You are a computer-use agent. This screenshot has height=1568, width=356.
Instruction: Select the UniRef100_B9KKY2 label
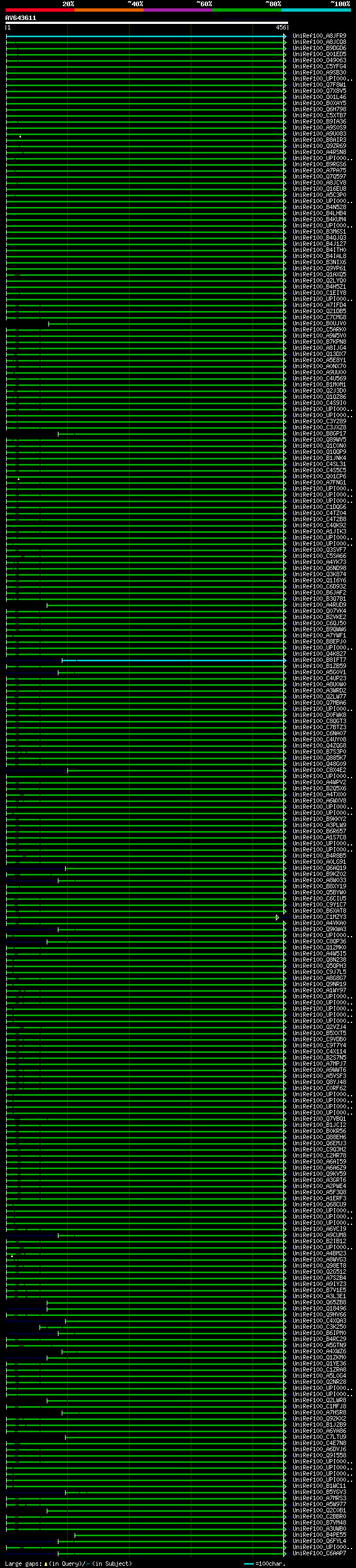pos(319,819)
